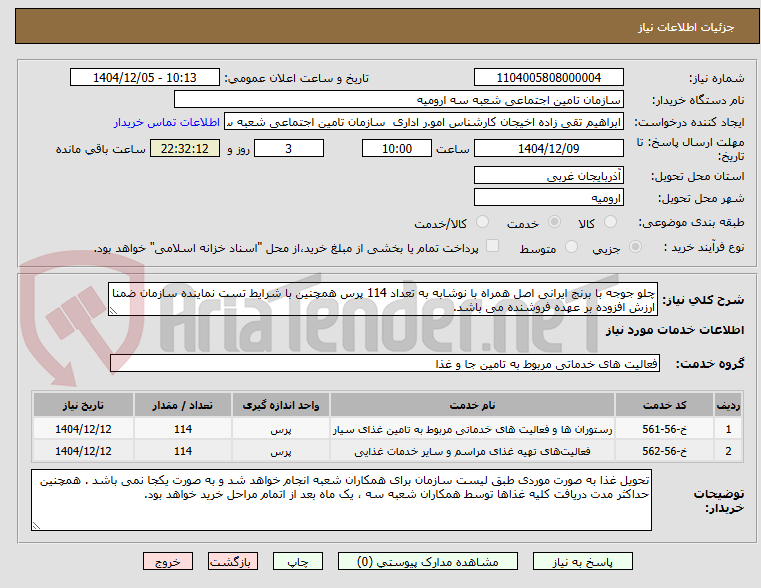The height and width of the screenshot is (588, 761).
Task: Click the row 2 date cell 1404/12/12
Action: [83, 451]
